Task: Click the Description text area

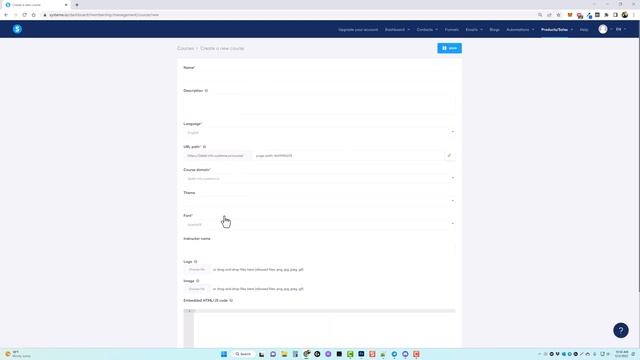Action: [320, 104]
